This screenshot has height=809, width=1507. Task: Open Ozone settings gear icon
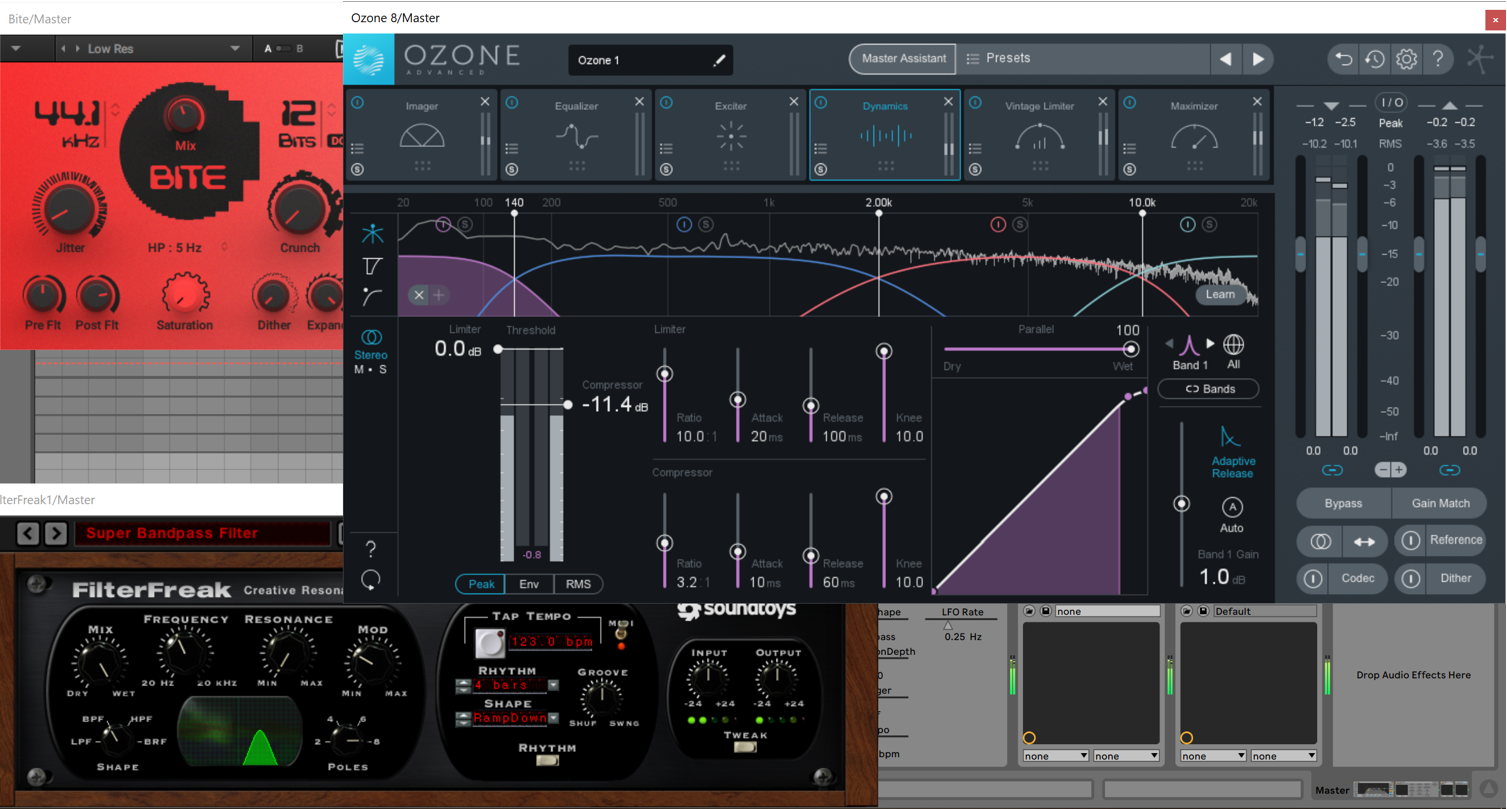point(1406,59)
